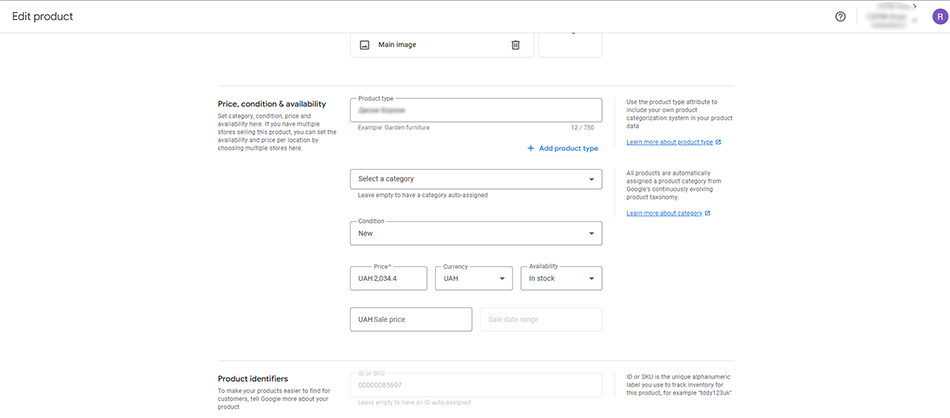Click into the Price field

(388, 279)
